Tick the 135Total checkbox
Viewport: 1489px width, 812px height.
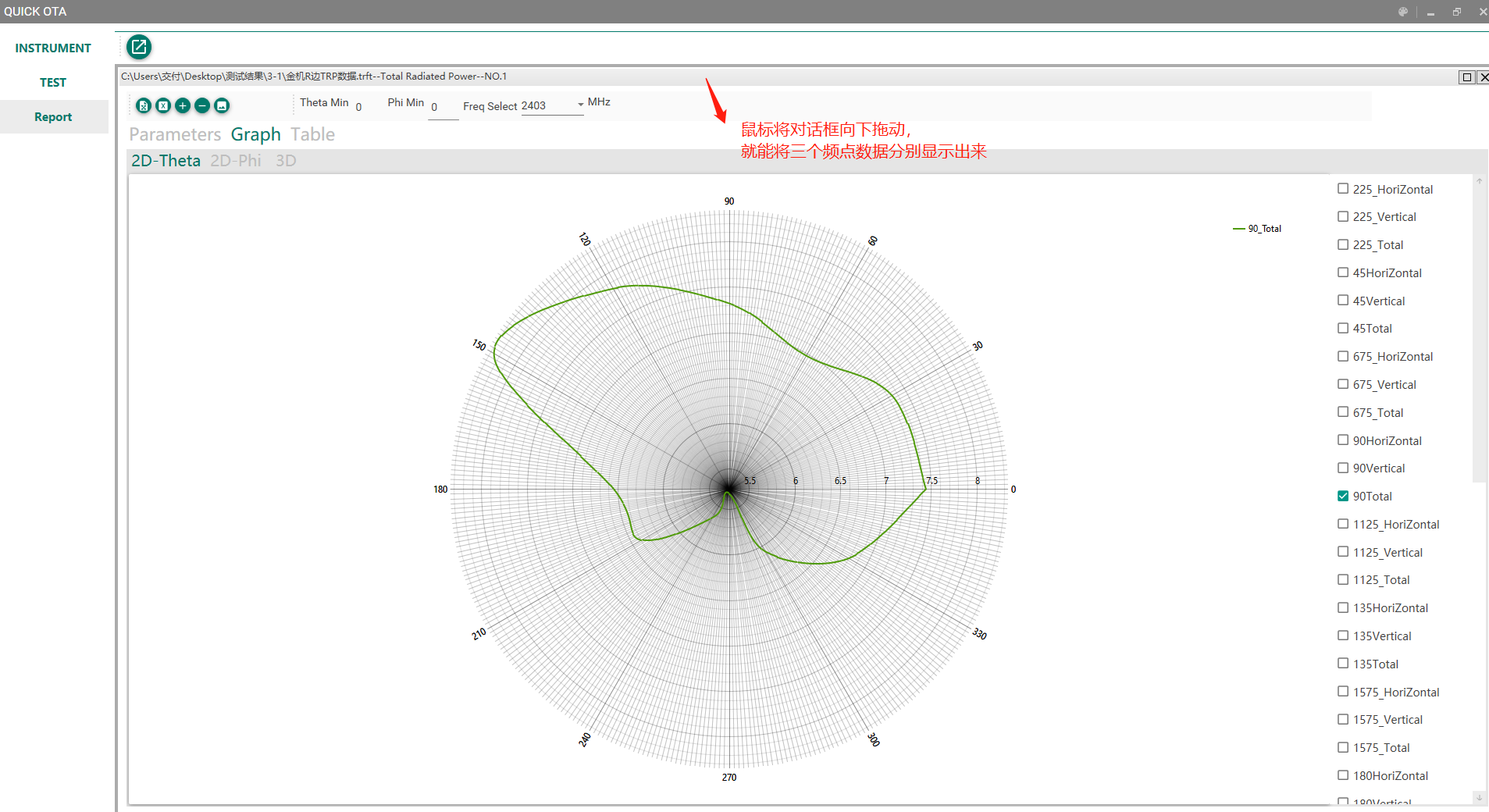[x=1343, y=664]
